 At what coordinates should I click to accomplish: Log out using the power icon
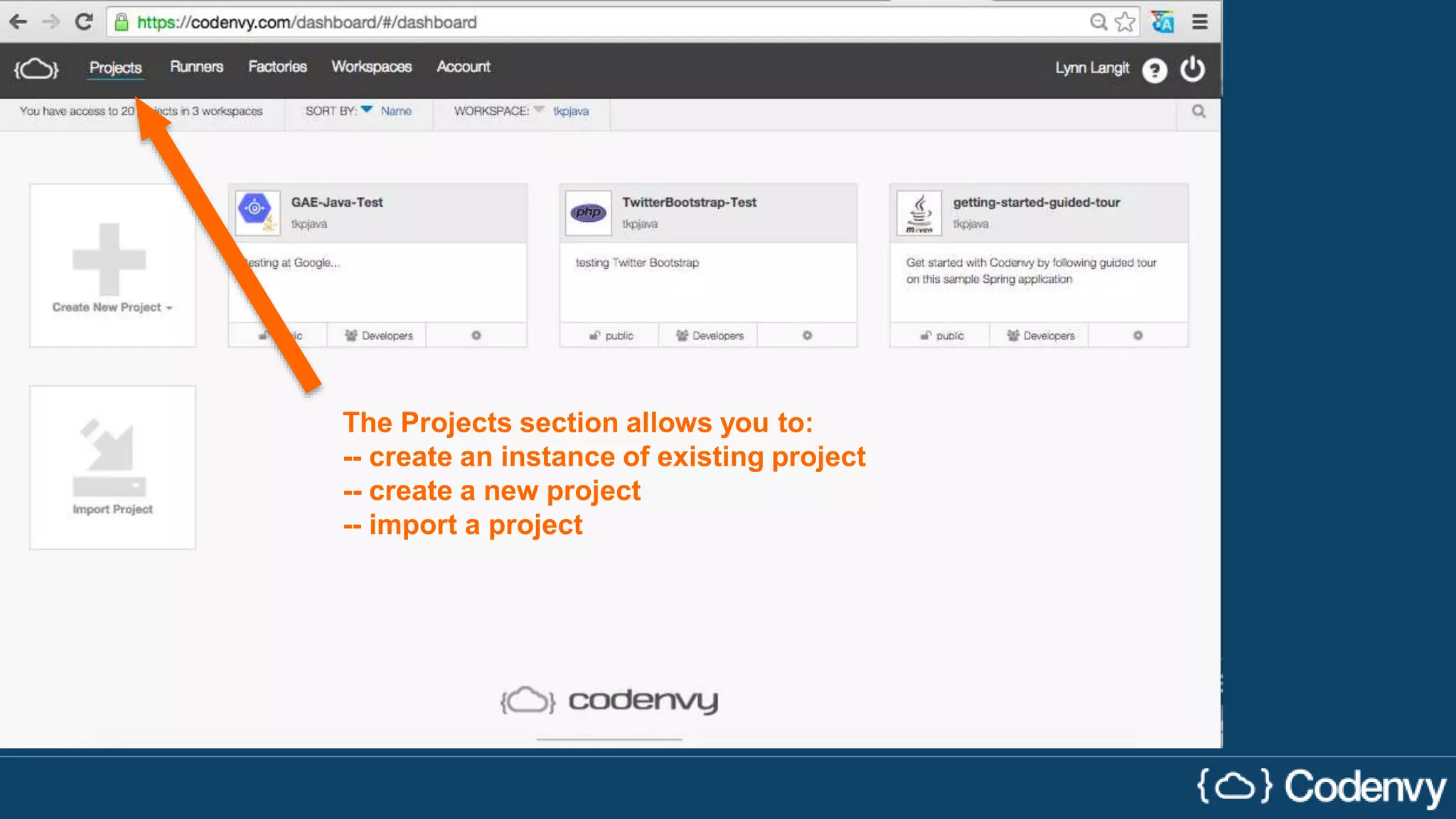click(x=1193, y=69)
